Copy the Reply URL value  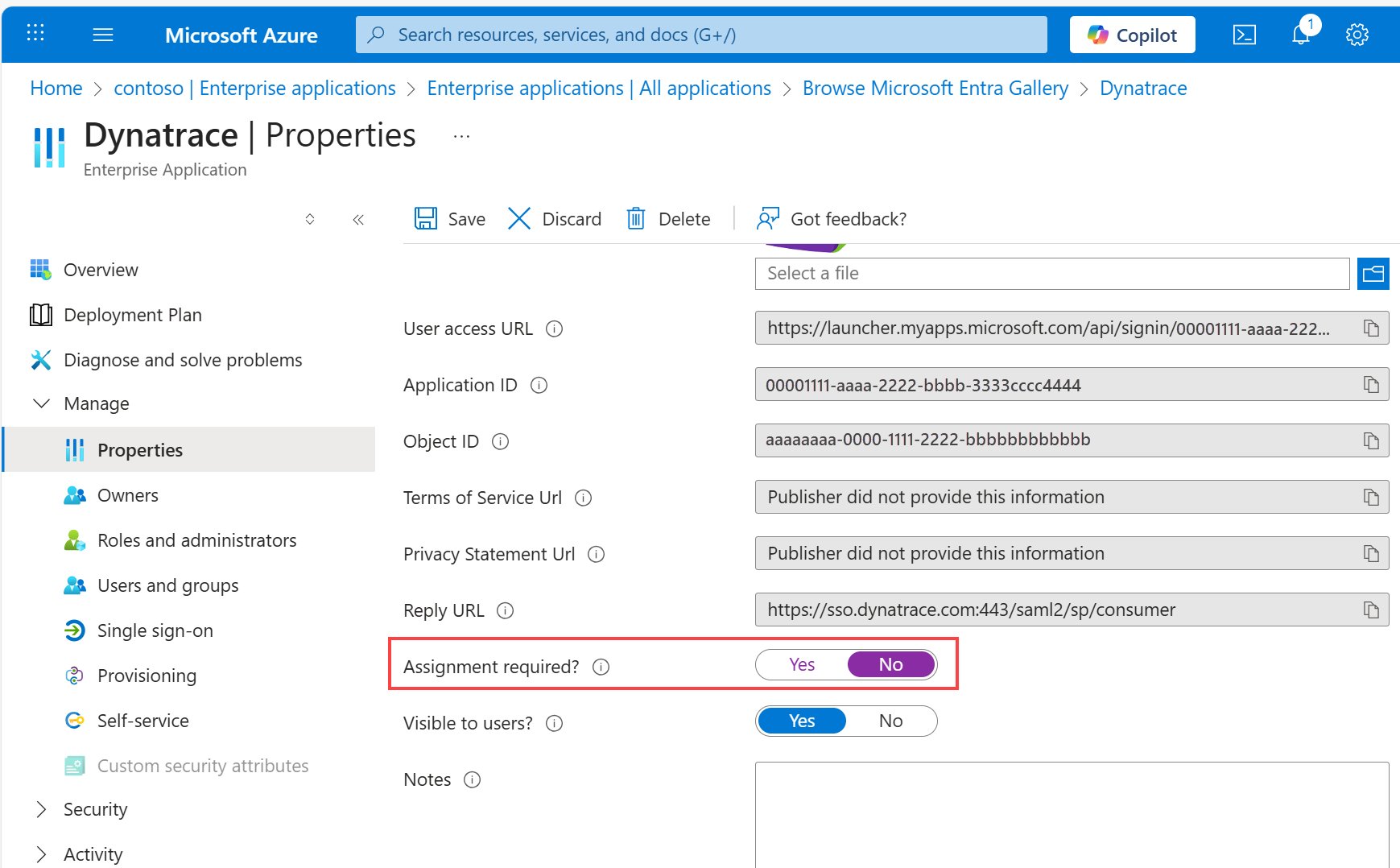click(x=1371, y=610)
